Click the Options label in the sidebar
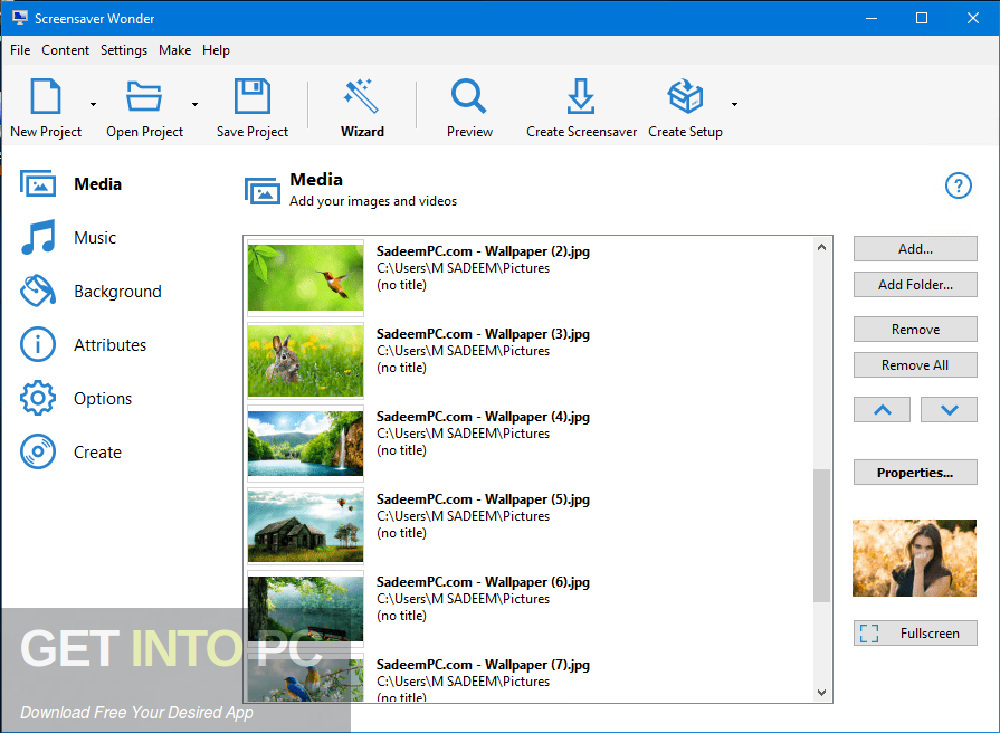This screenshot has width=1000, height=733. (103, 399)
